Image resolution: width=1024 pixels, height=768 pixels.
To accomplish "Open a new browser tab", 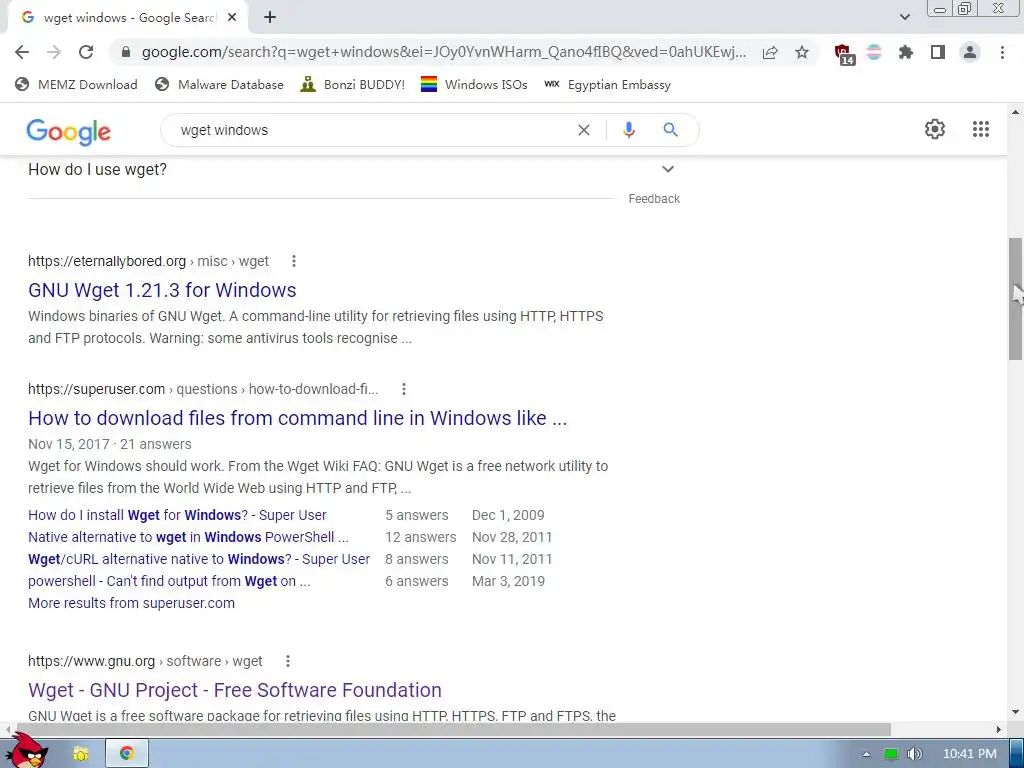I will pos(270,18).
